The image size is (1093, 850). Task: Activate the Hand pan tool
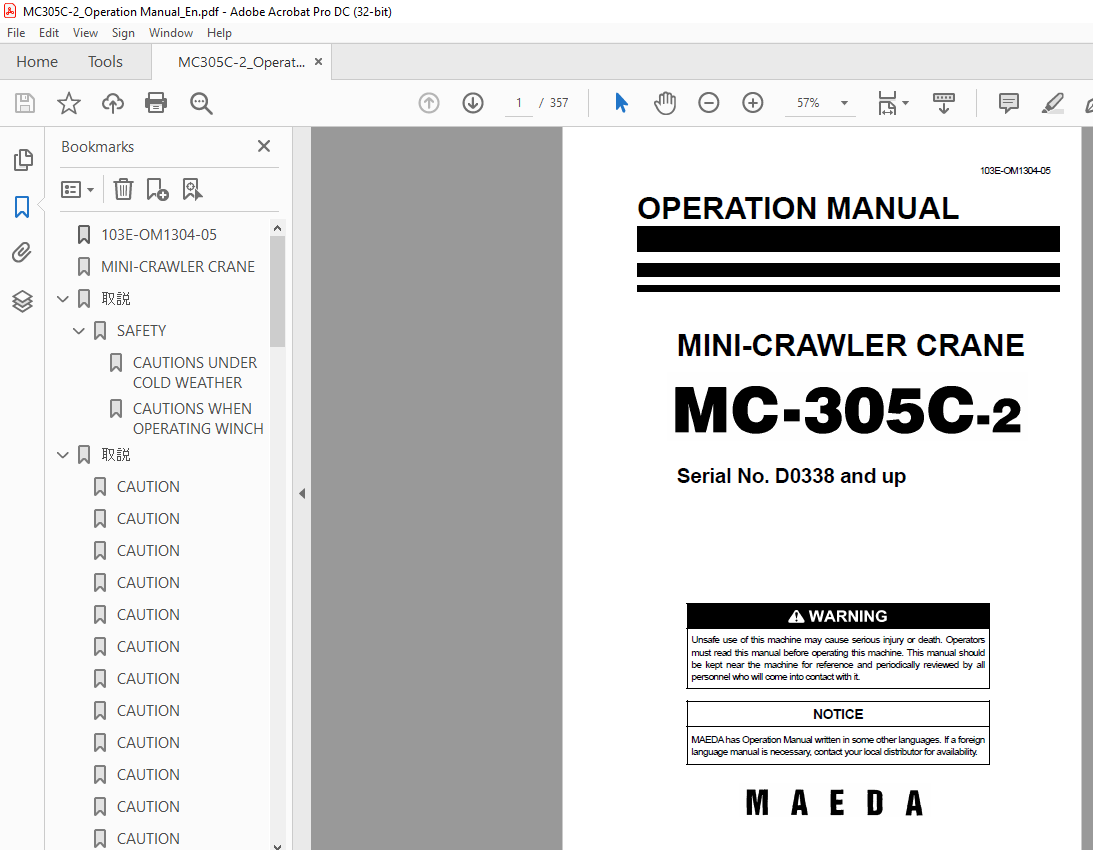pyautogui.click(x=665, y=103)
